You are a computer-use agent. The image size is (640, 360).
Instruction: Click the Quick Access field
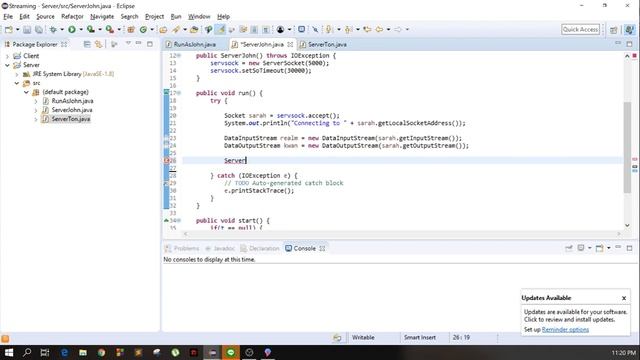(x=580, y=29)
